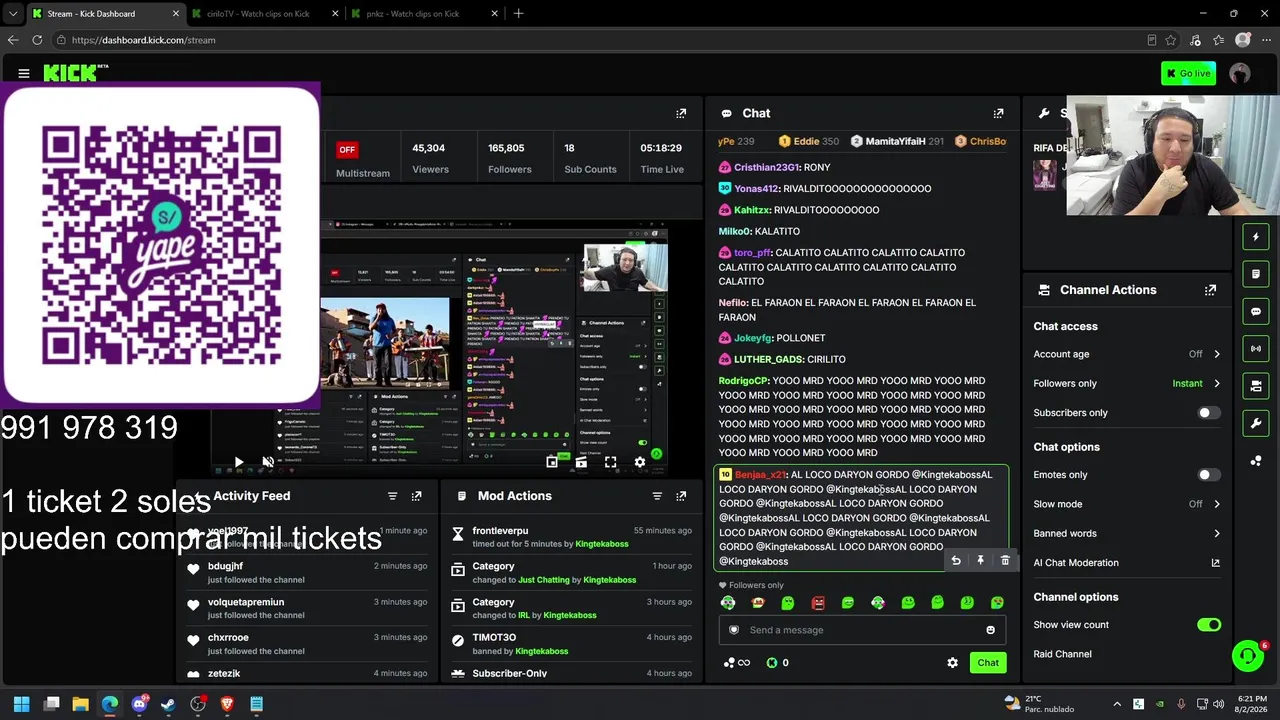Screen dimensions: 1280x720
Task: Open Brave browser from the taskbar
Action: point(227,704)
